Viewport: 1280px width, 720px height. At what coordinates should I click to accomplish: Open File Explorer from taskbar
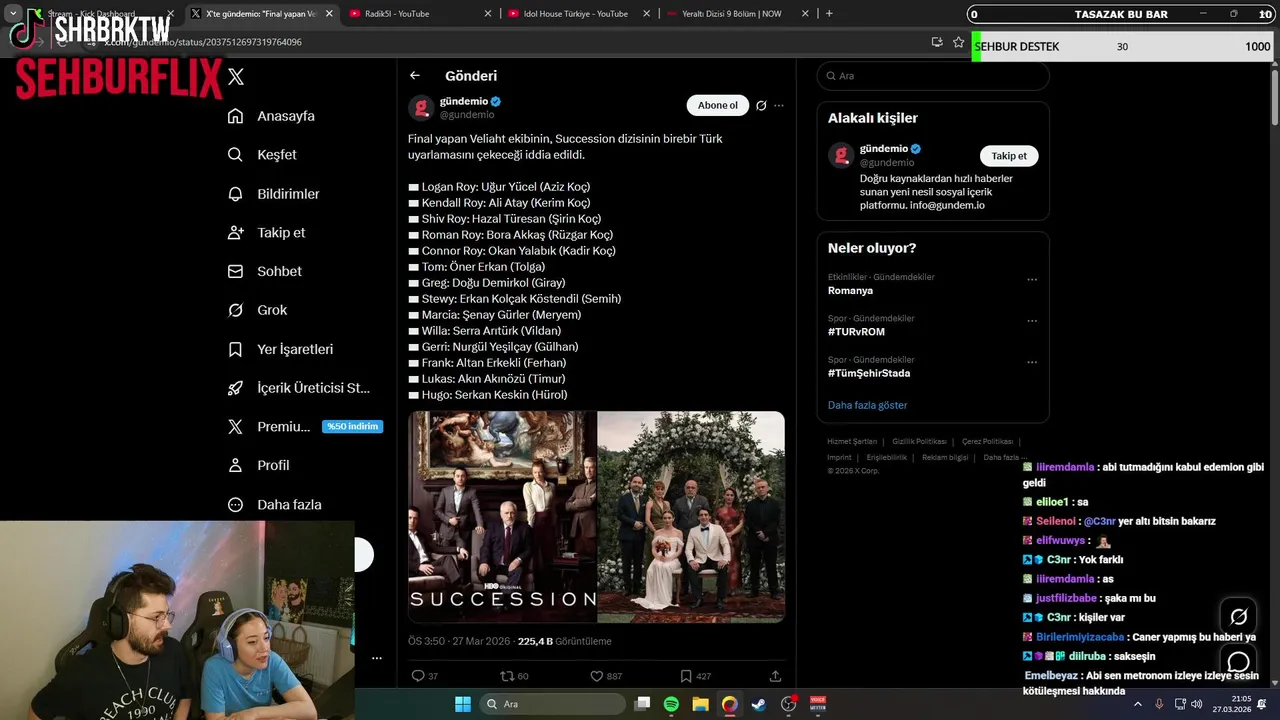click(700, 704)
